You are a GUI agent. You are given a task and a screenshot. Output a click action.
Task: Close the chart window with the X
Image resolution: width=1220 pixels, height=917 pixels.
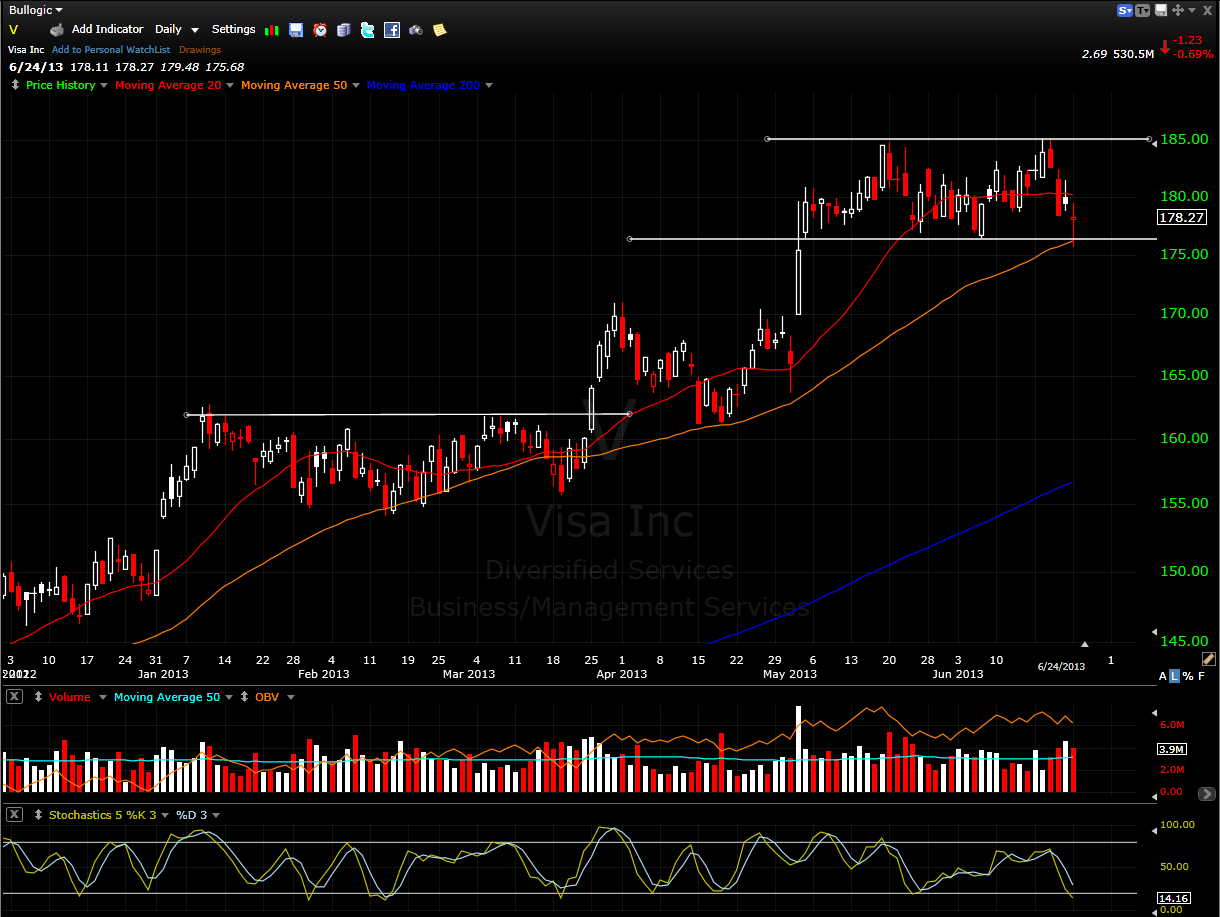coord(1205,10)
